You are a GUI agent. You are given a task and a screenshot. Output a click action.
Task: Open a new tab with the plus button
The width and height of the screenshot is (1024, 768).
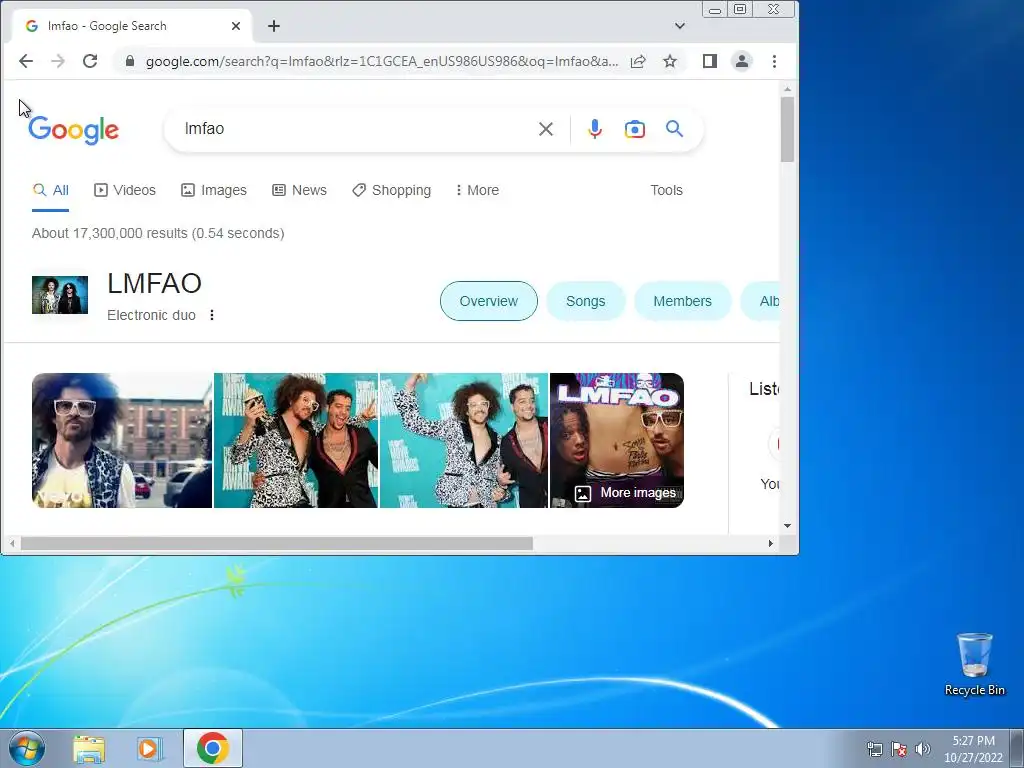point(274,26)
